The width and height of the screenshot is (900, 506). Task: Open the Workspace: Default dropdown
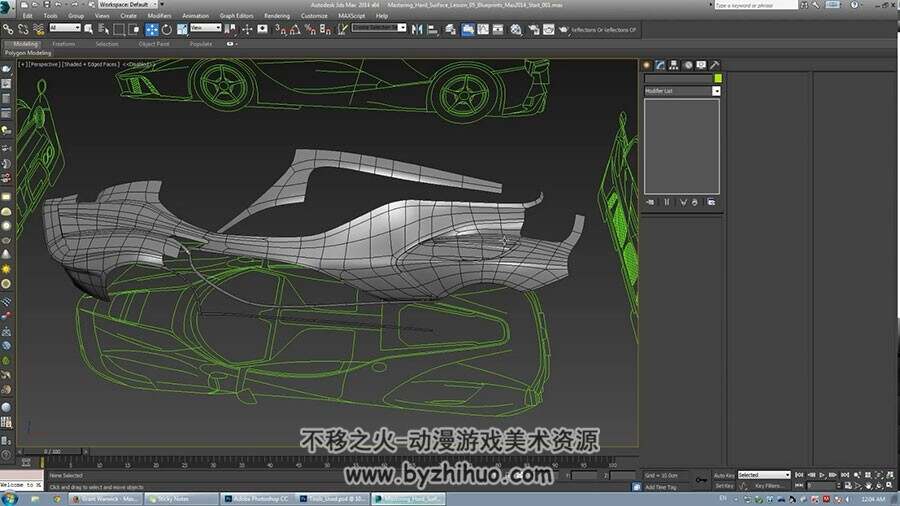coord(127,4)
